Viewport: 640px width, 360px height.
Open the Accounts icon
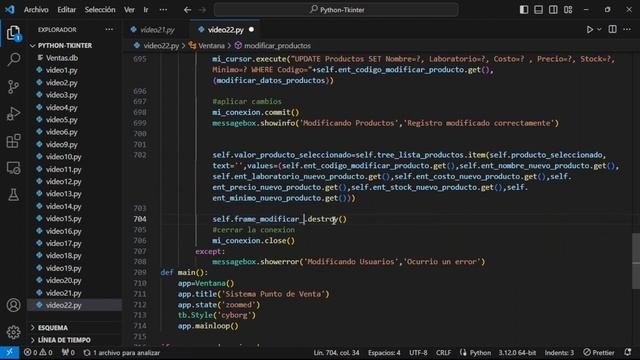[x=13, y=305]
